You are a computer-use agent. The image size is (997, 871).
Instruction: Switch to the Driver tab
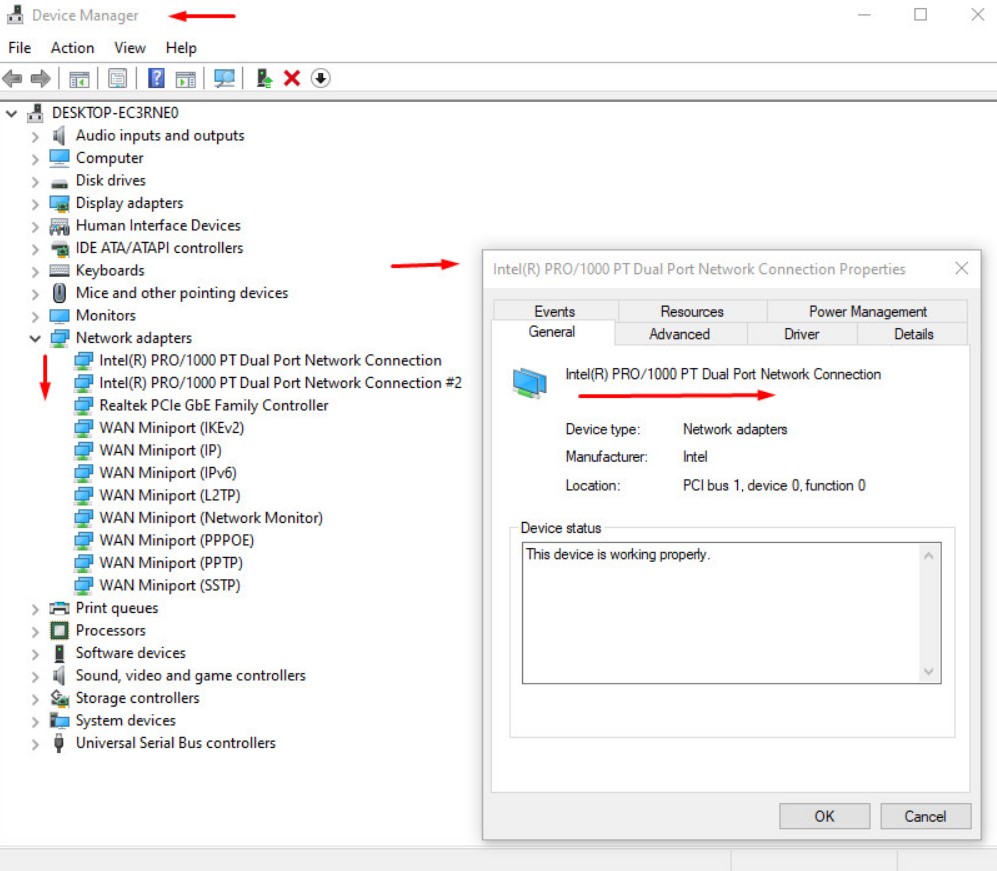(802, 334)
